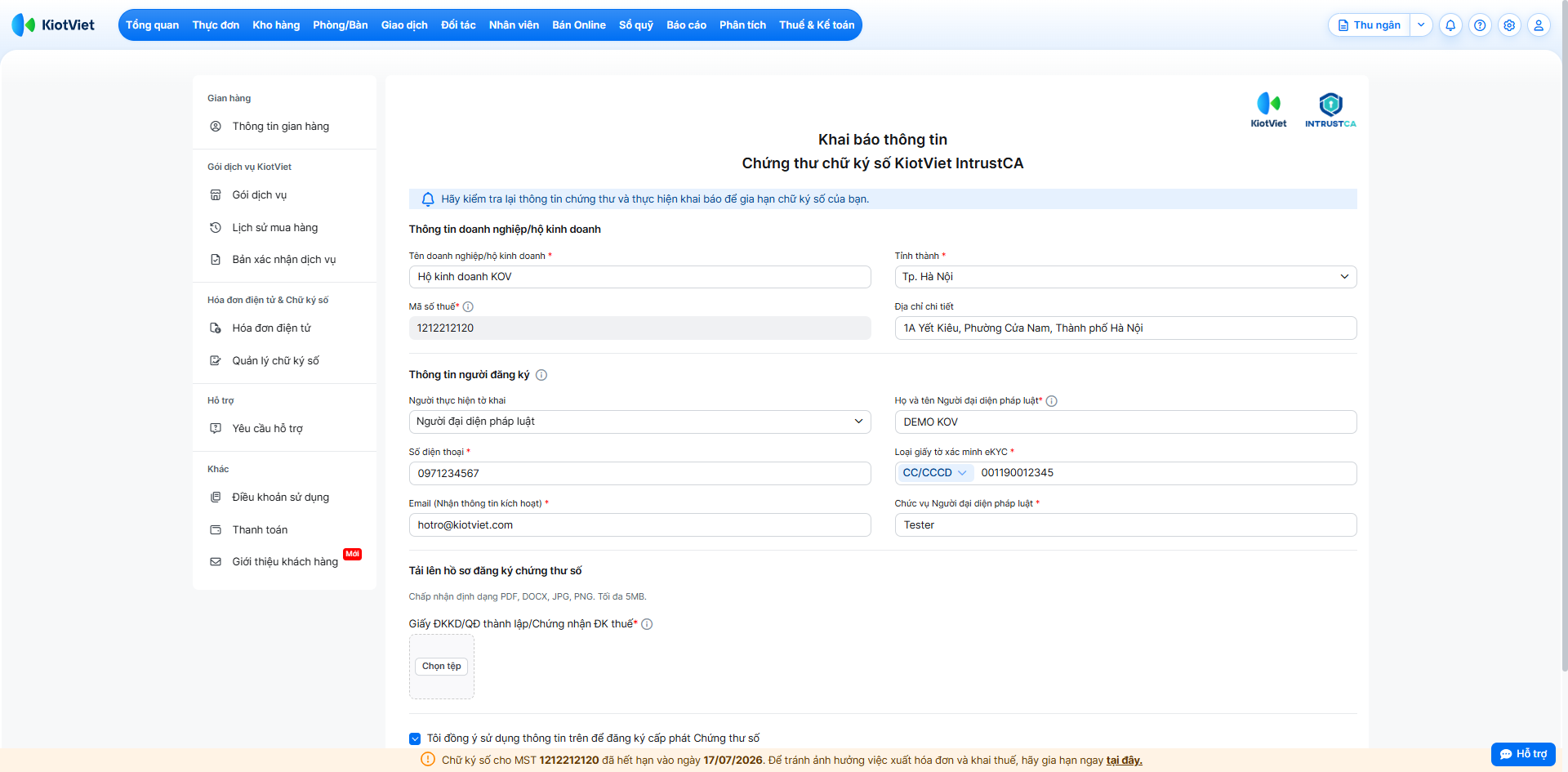Toggle the consent checkbox for certificate registration
The width and height of the screenshot is (1568, 772).
tap(415, 739)
